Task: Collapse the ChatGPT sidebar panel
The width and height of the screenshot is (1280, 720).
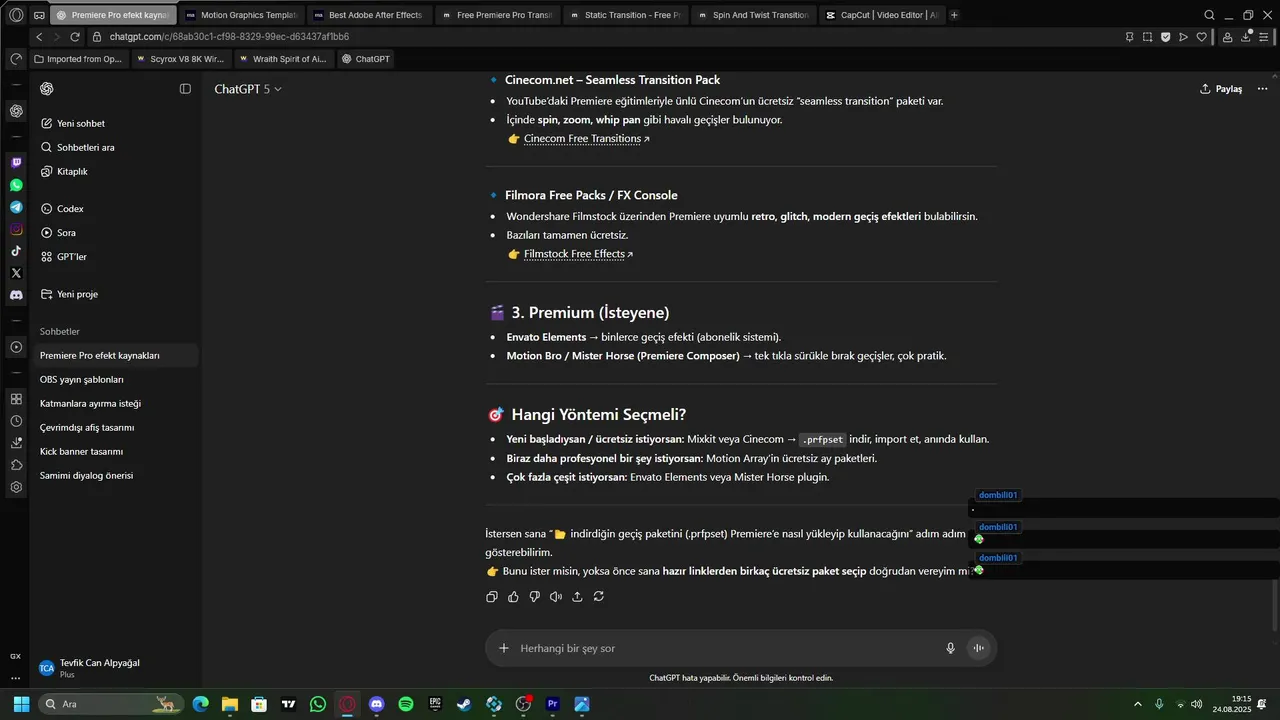Action: point(185,89)
